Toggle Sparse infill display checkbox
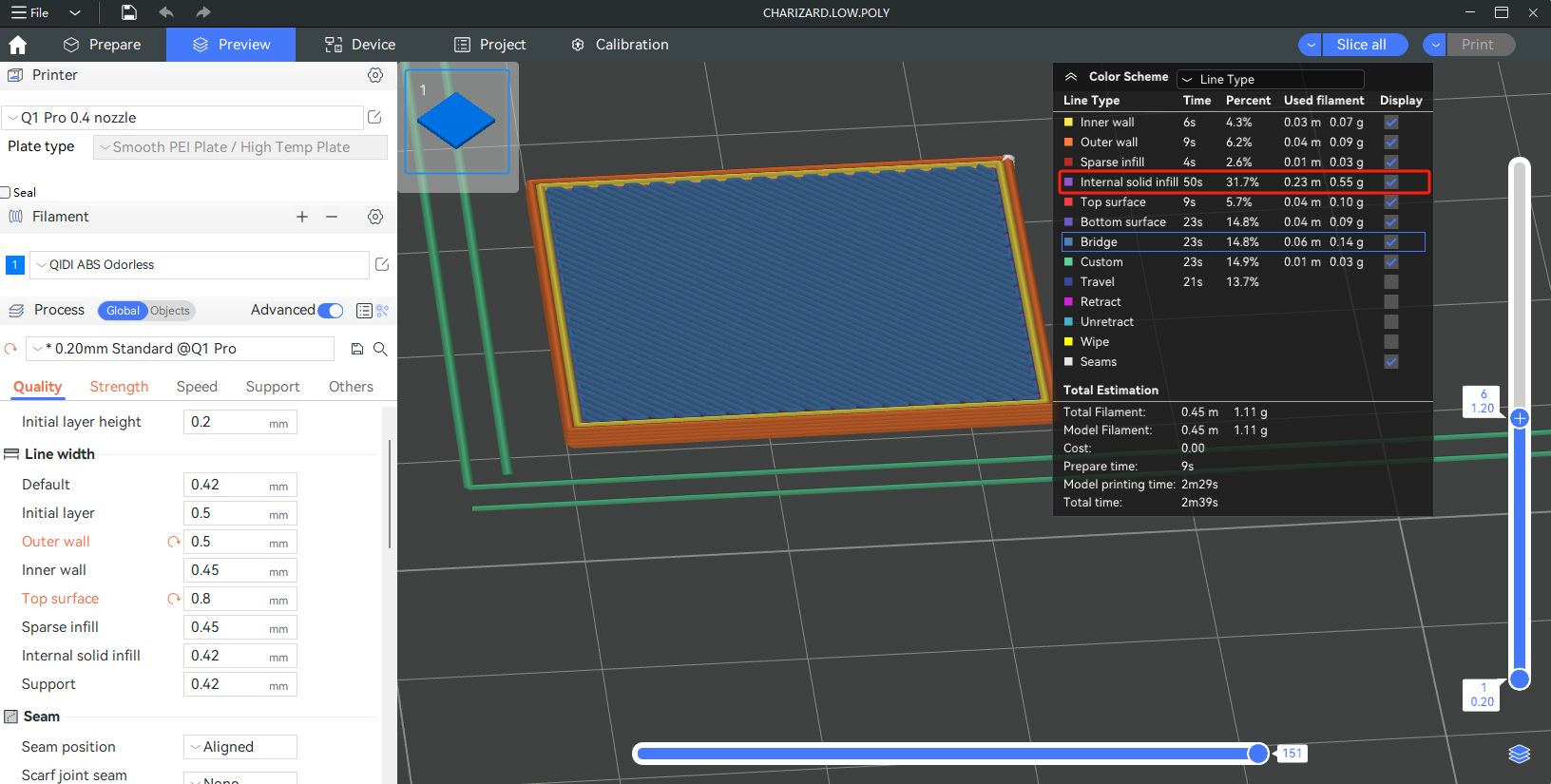This screenshot has width=1551, height=784. 1391,162
